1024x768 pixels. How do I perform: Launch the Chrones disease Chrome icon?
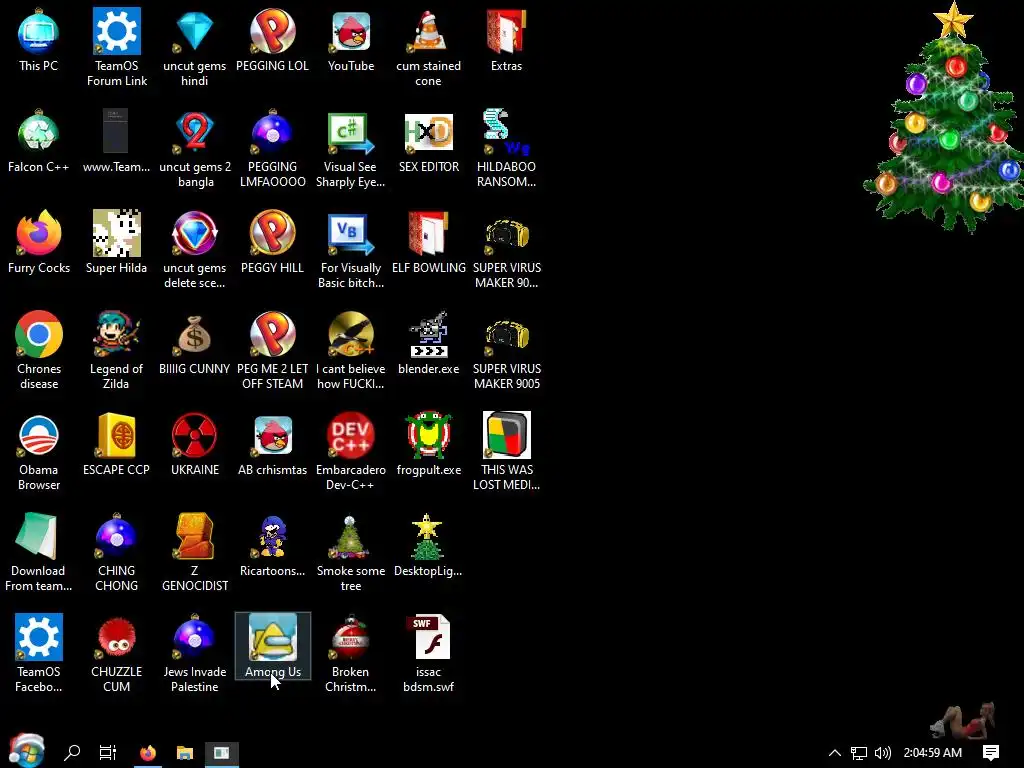tap(39, 351)
